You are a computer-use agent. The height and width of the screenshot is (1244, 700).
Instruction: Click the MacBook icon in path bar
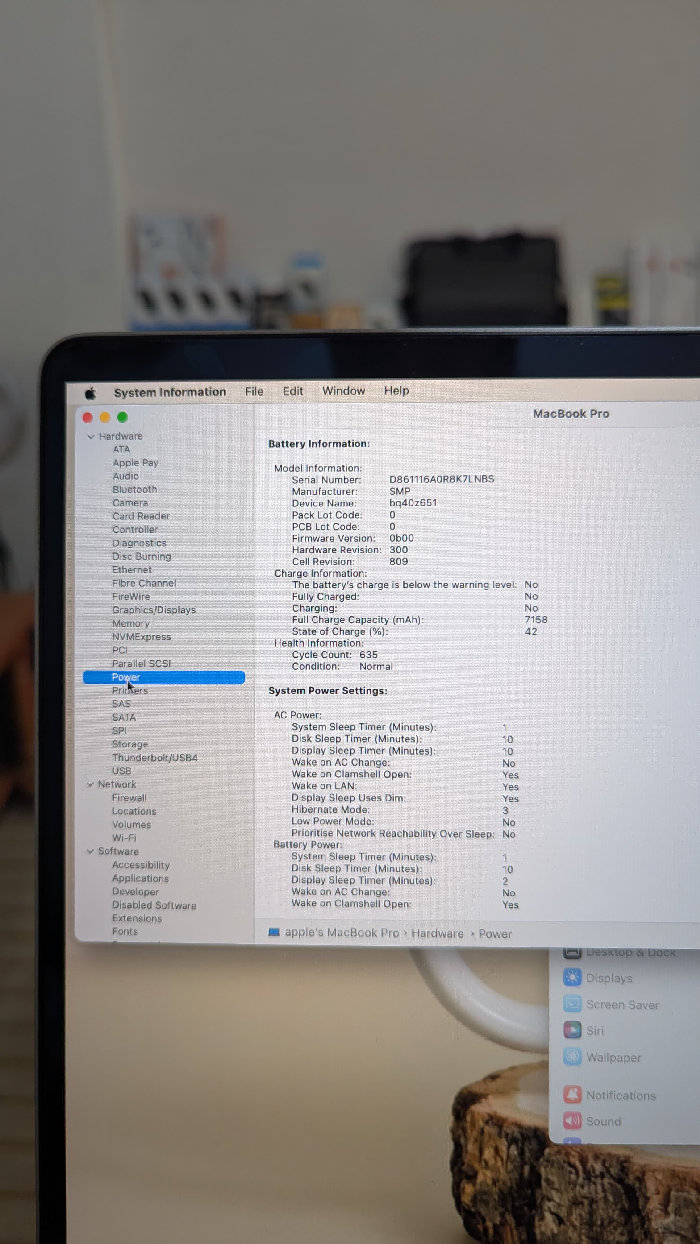click(x=274, y=933)
